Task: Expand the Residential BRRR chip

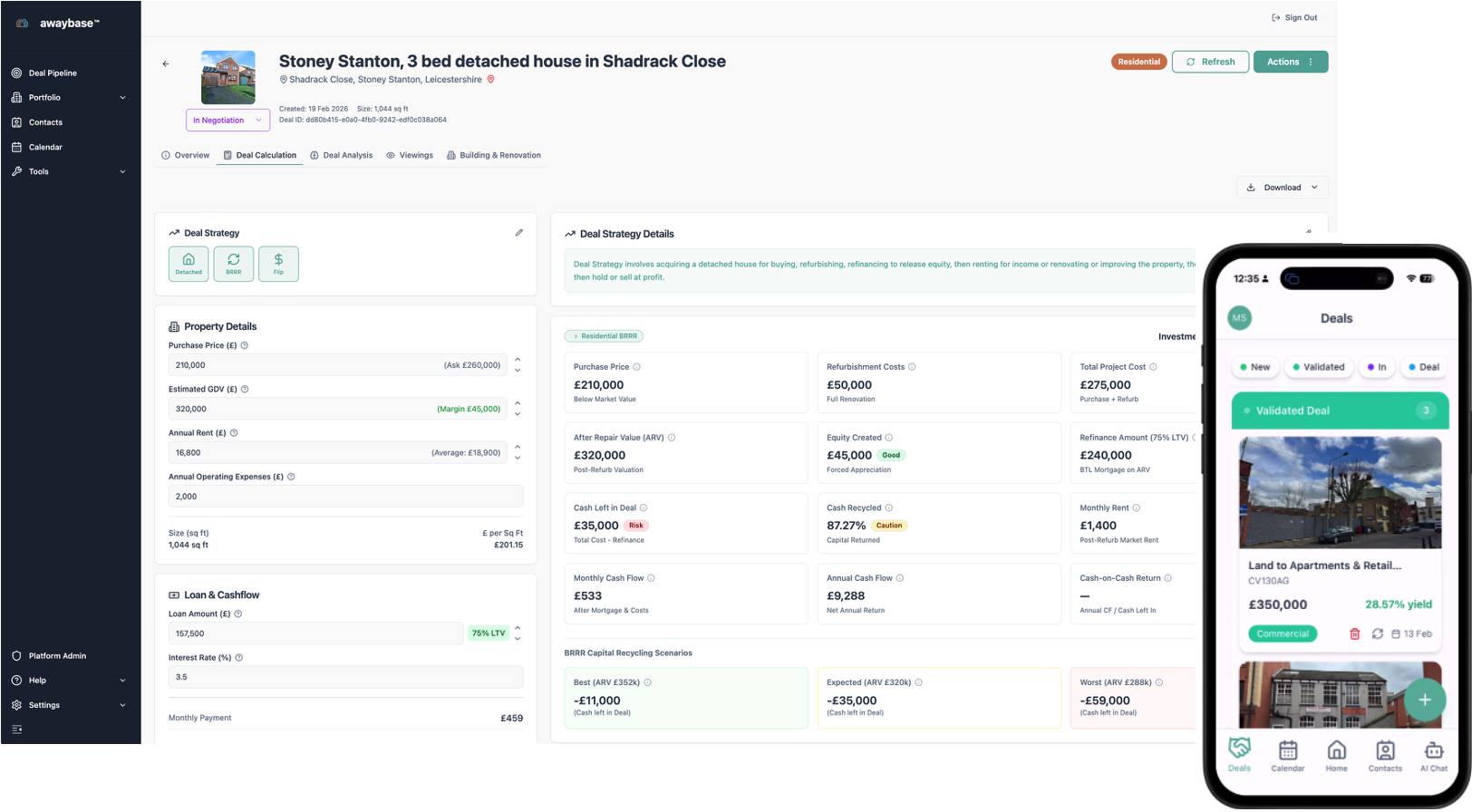Action: click(x=605, y=336)
